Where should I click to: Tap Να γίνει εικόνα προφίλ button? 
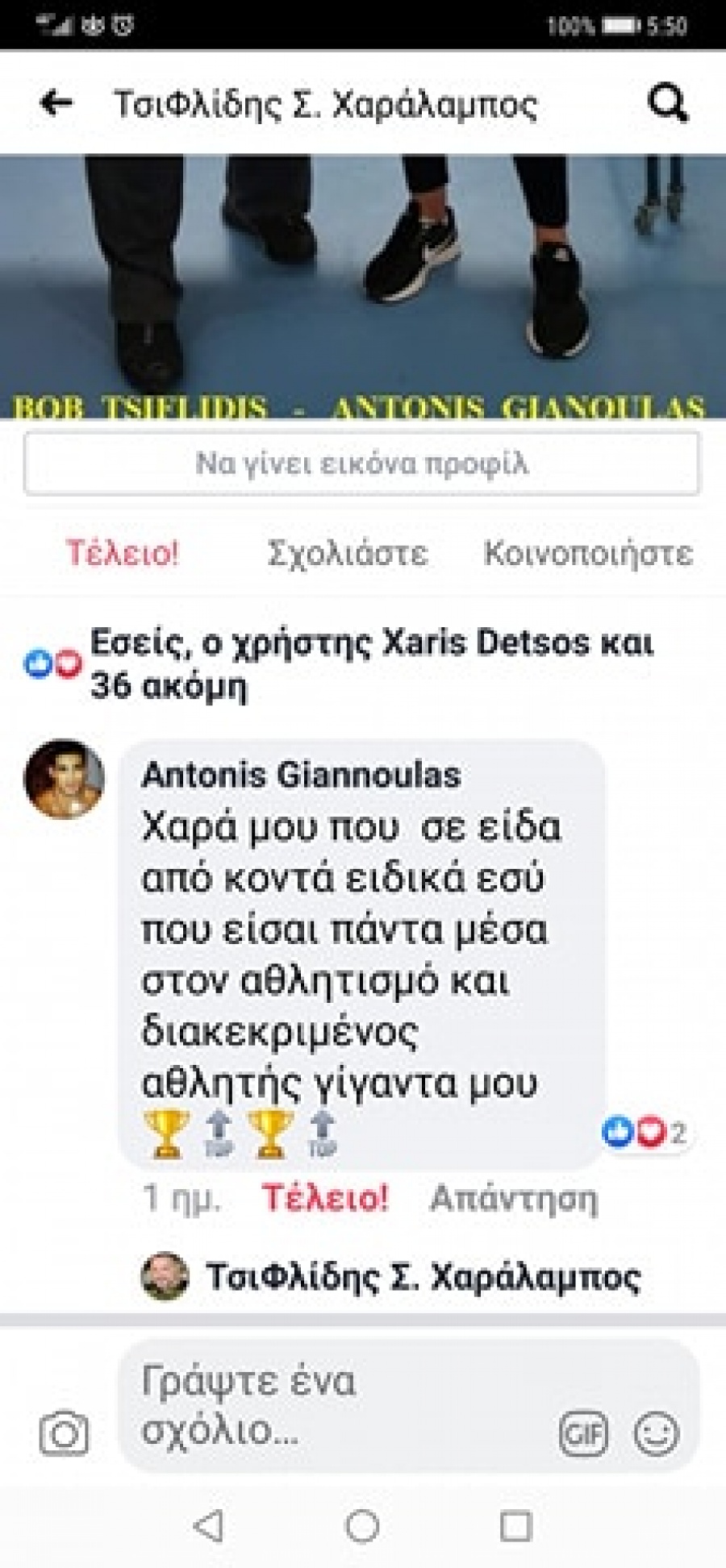[x=362, y=464]
